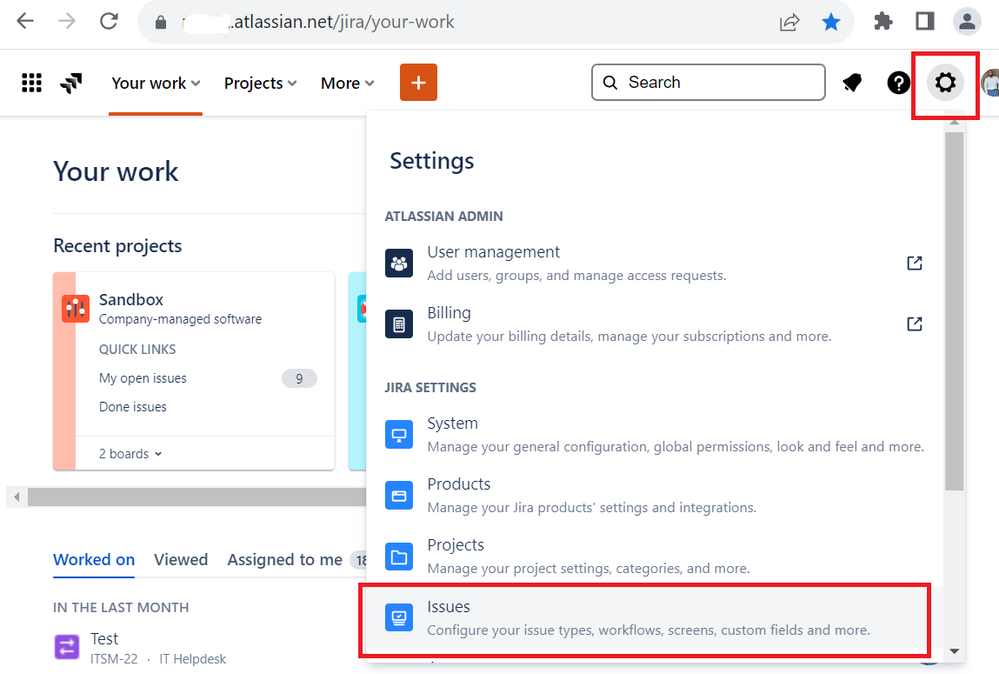Expand the Projects menu in navigation

260,83
